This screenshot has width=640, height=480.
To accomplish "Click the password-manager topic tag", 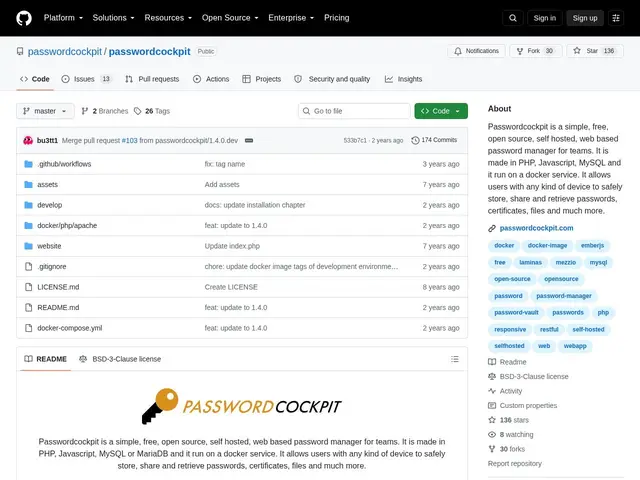I will click(564, 296).
